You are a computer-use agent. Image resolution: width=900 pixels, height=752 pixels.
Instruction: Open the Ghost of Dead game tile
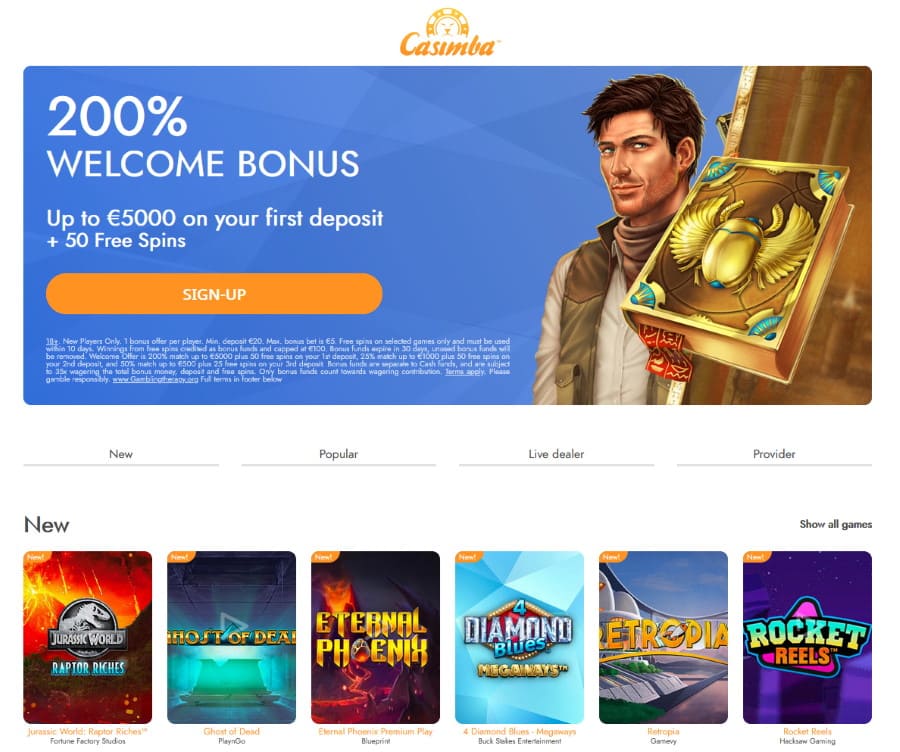click(x=231, y=637)
